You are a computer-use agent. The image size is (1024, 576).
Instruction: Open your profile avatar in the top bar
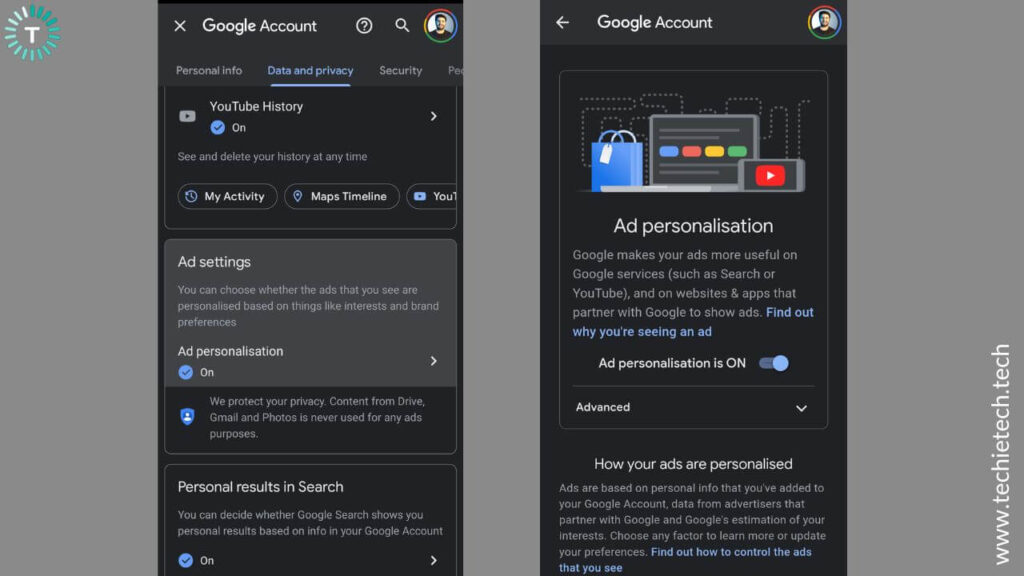[x=437, y=26]
